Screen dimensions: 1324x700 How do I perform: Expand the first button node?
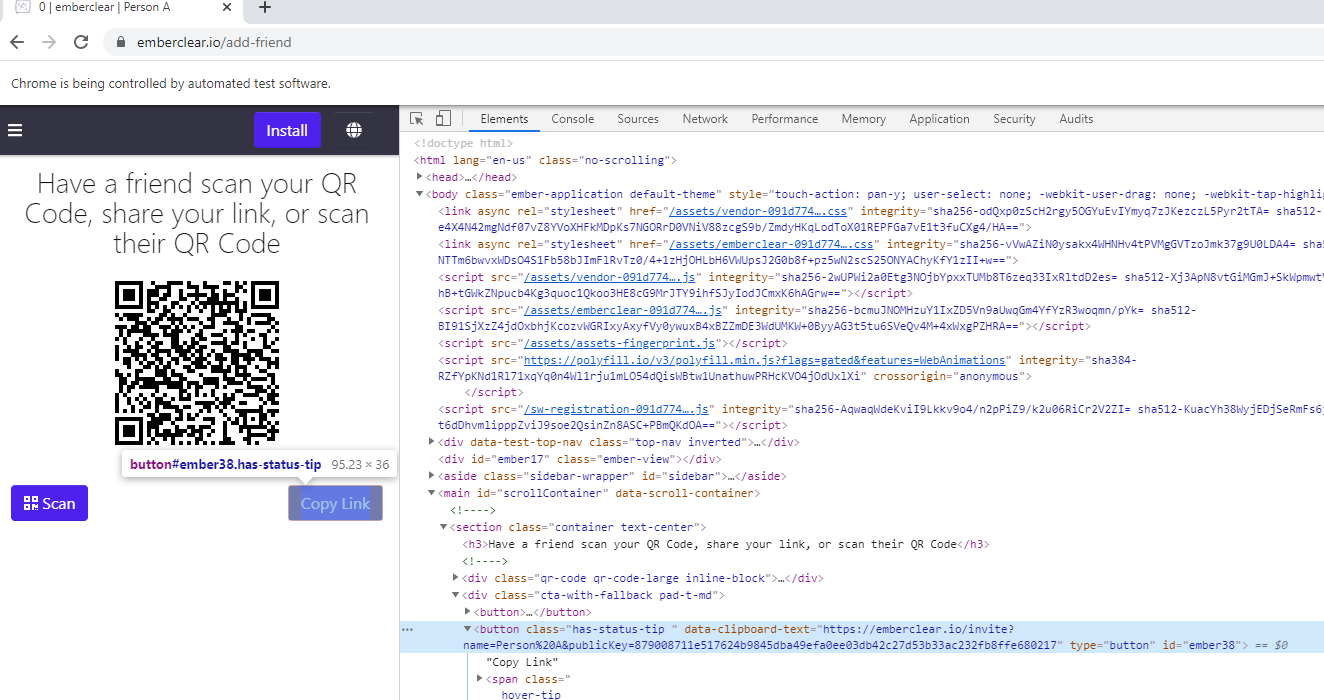pyautogui.click(x=468, y=612)
